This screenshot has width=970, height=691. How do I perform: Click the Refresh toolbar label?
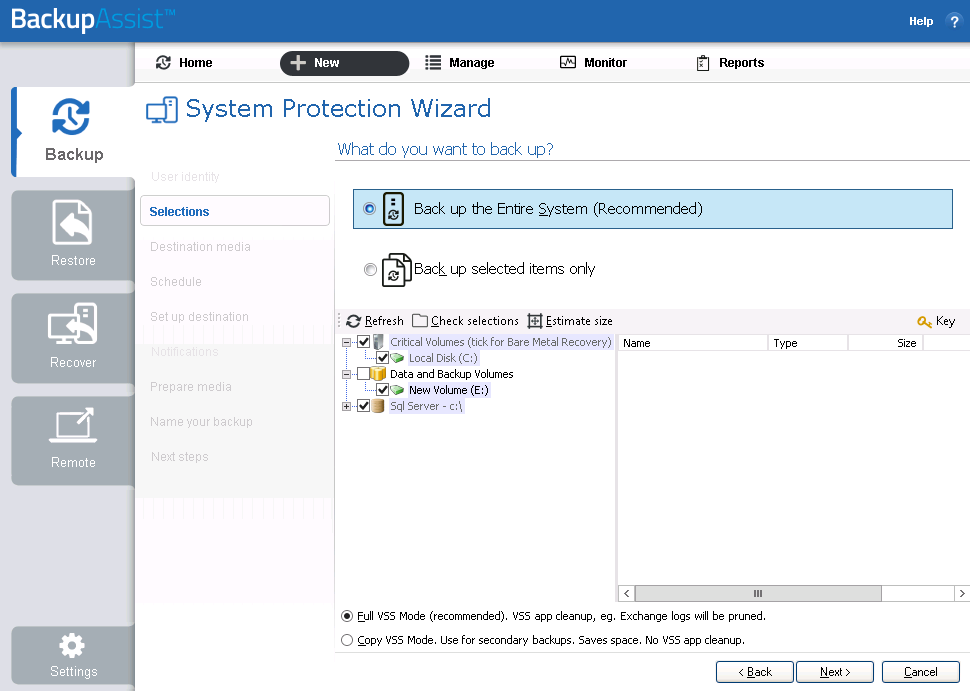pos(384,321)
